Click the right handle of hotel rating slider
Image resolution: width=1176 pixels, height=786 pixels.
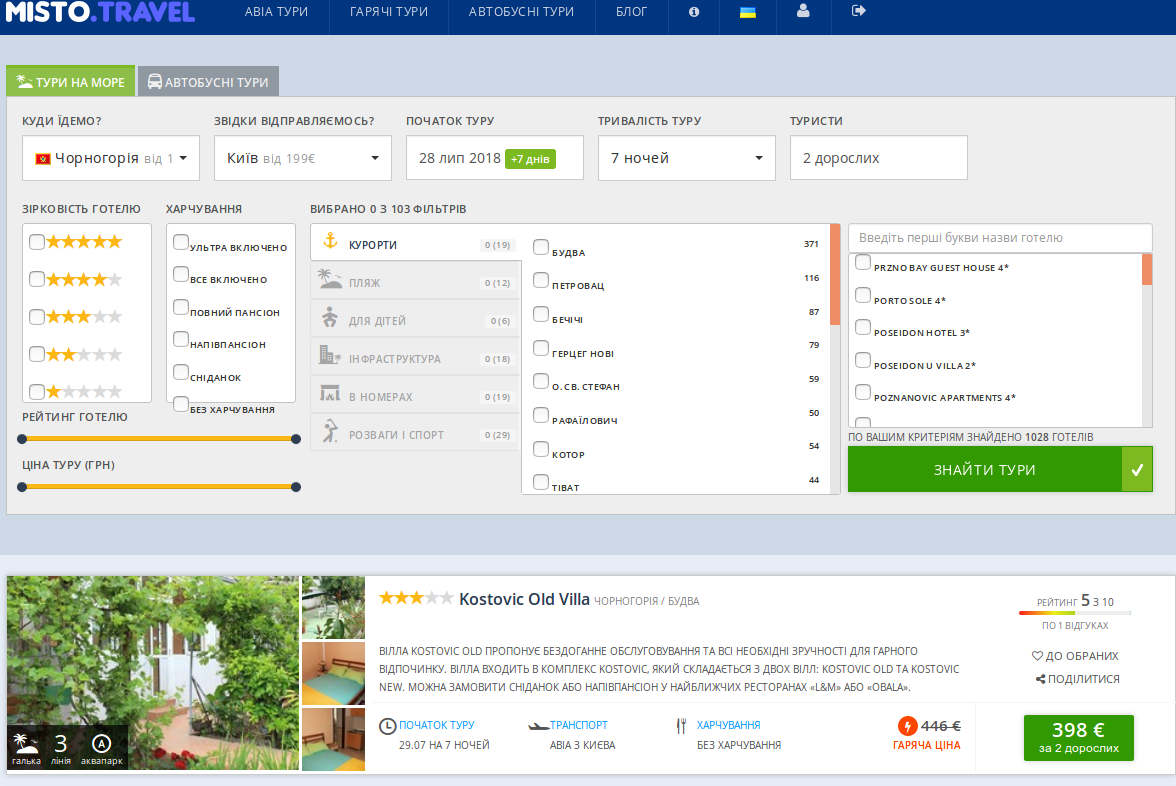click(x=296, y=438)
